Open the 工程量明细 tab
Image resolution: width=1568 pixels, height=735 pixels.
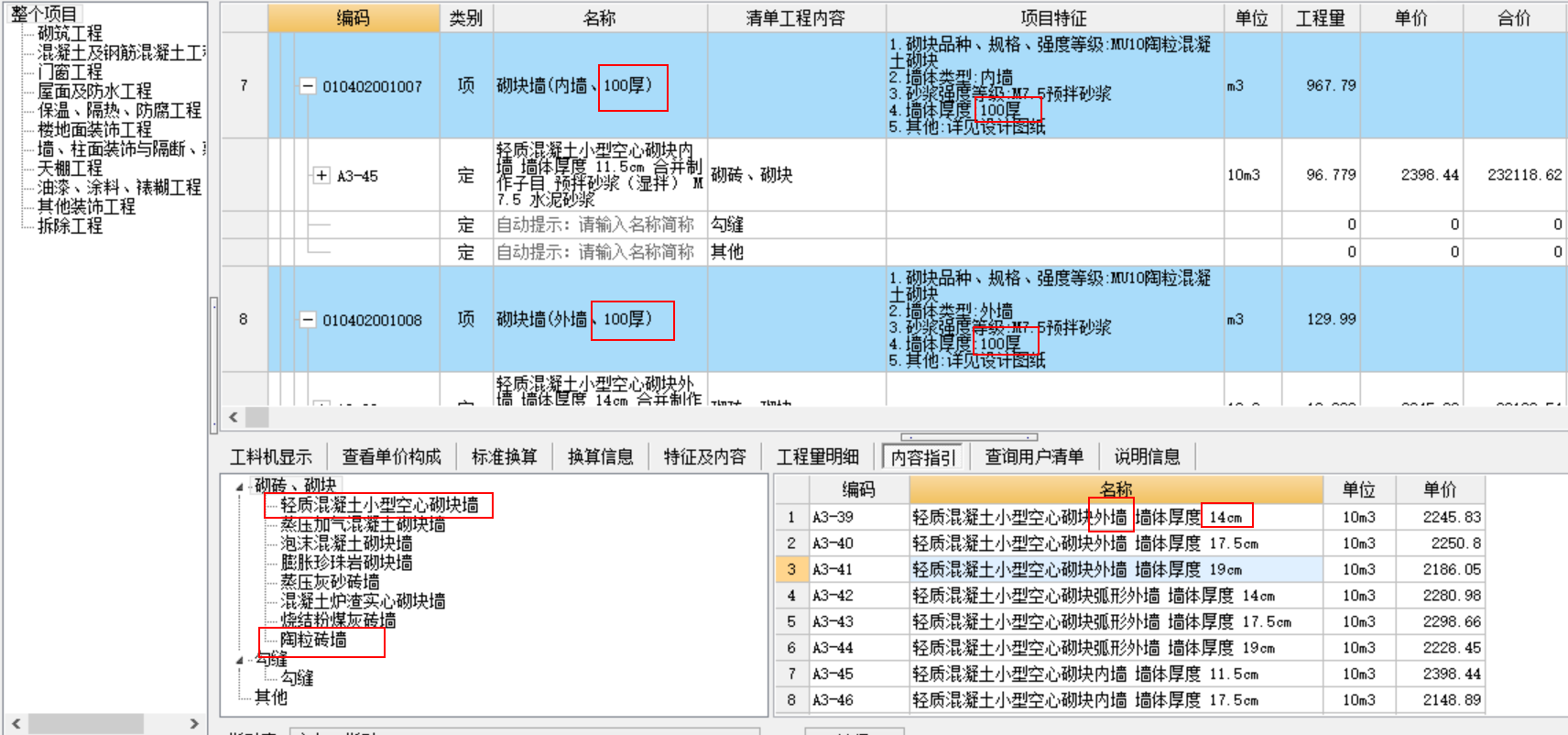coord(818,456)
